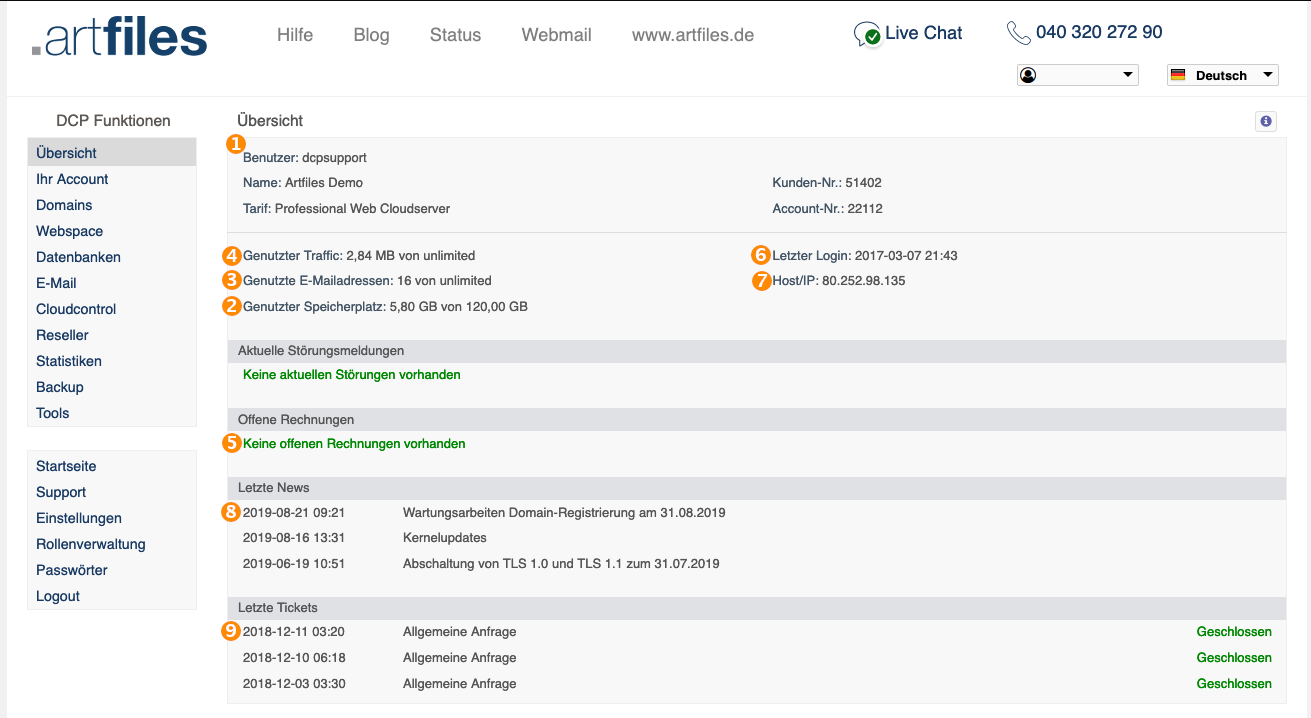Visit www.artfiles.de link
The width and height of the screenshot is (1311, 718).
[x=693, y=35]
